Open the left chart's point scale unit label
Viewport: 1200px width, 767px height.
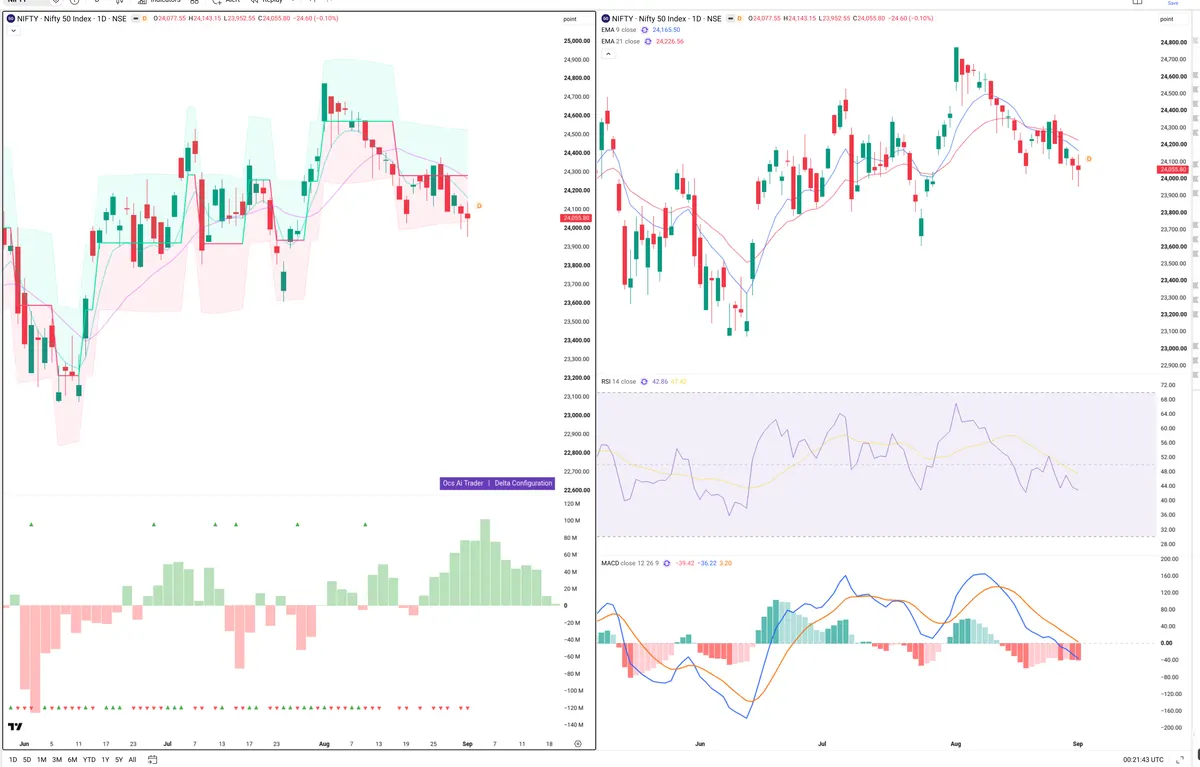[570, 19]
